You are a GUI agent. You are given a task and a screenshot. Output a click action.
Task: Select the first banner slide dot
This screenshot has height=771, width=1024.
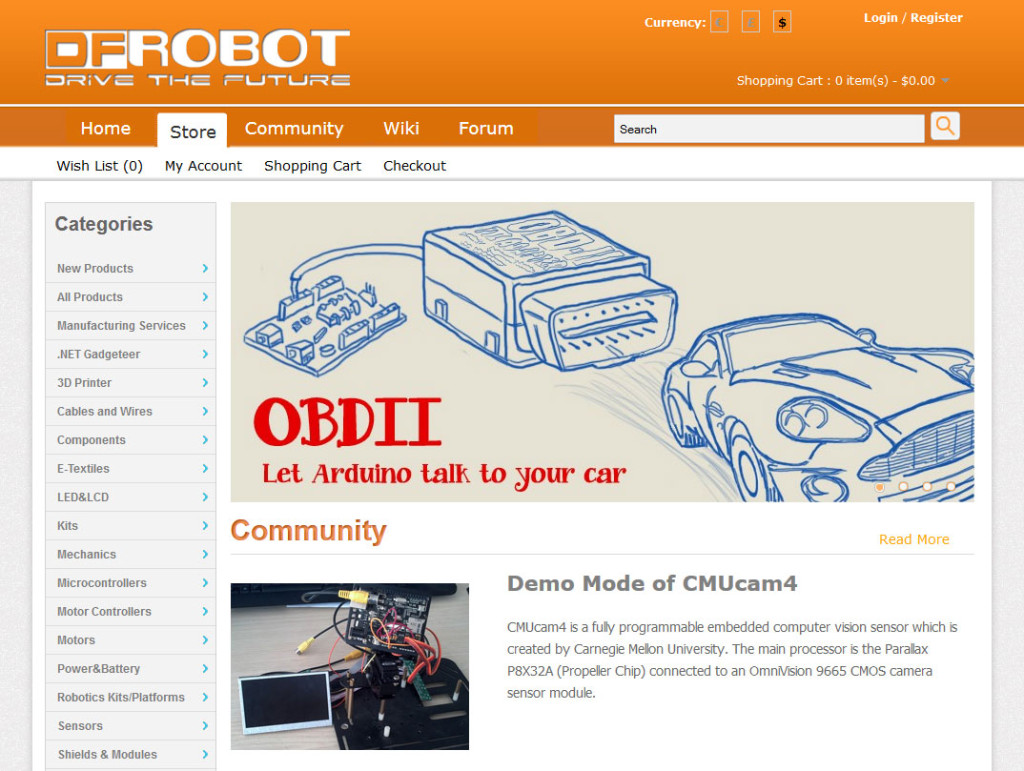point(879,486)
